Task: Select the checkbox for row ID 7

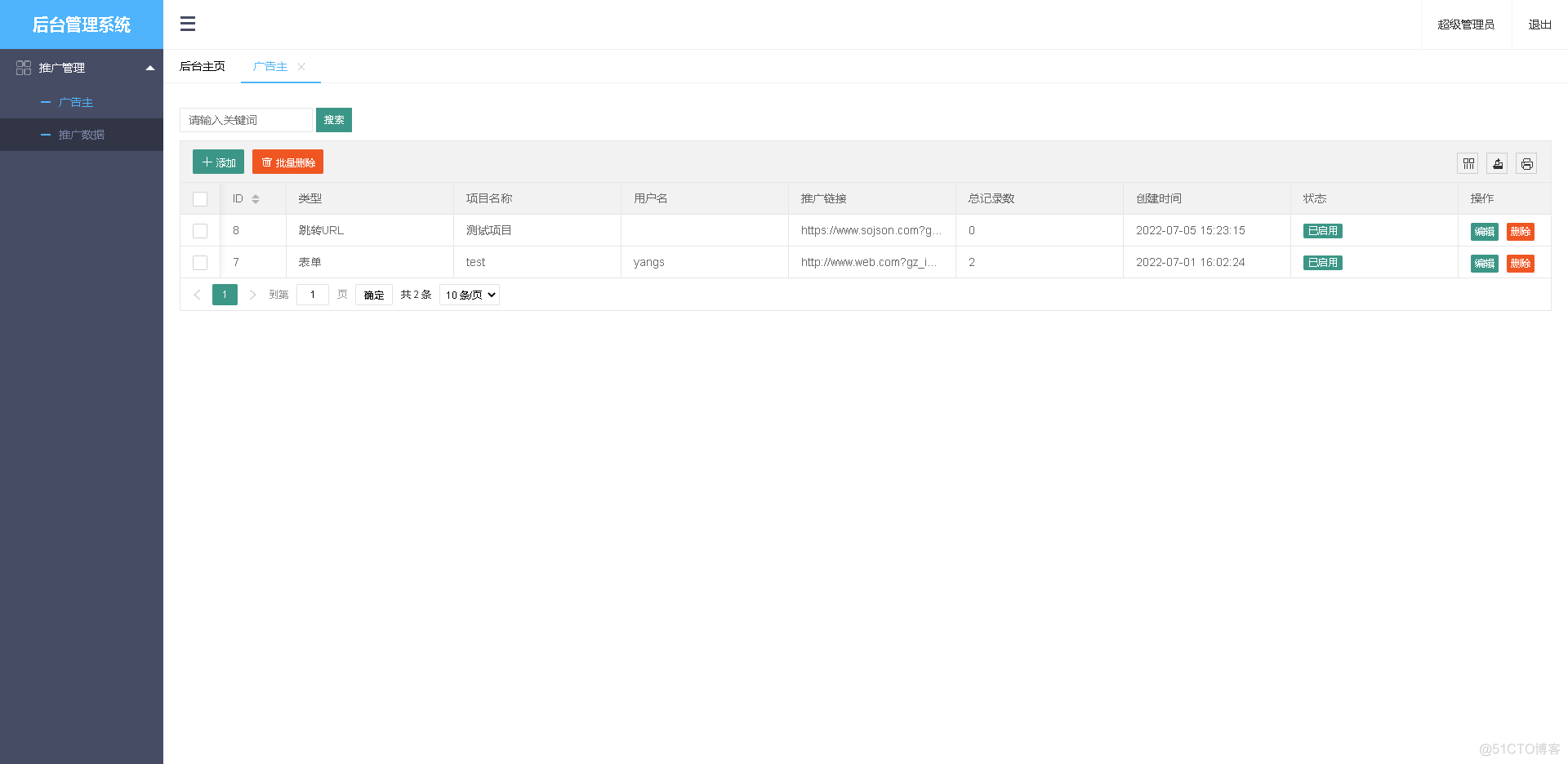Action: click(200, 263)
